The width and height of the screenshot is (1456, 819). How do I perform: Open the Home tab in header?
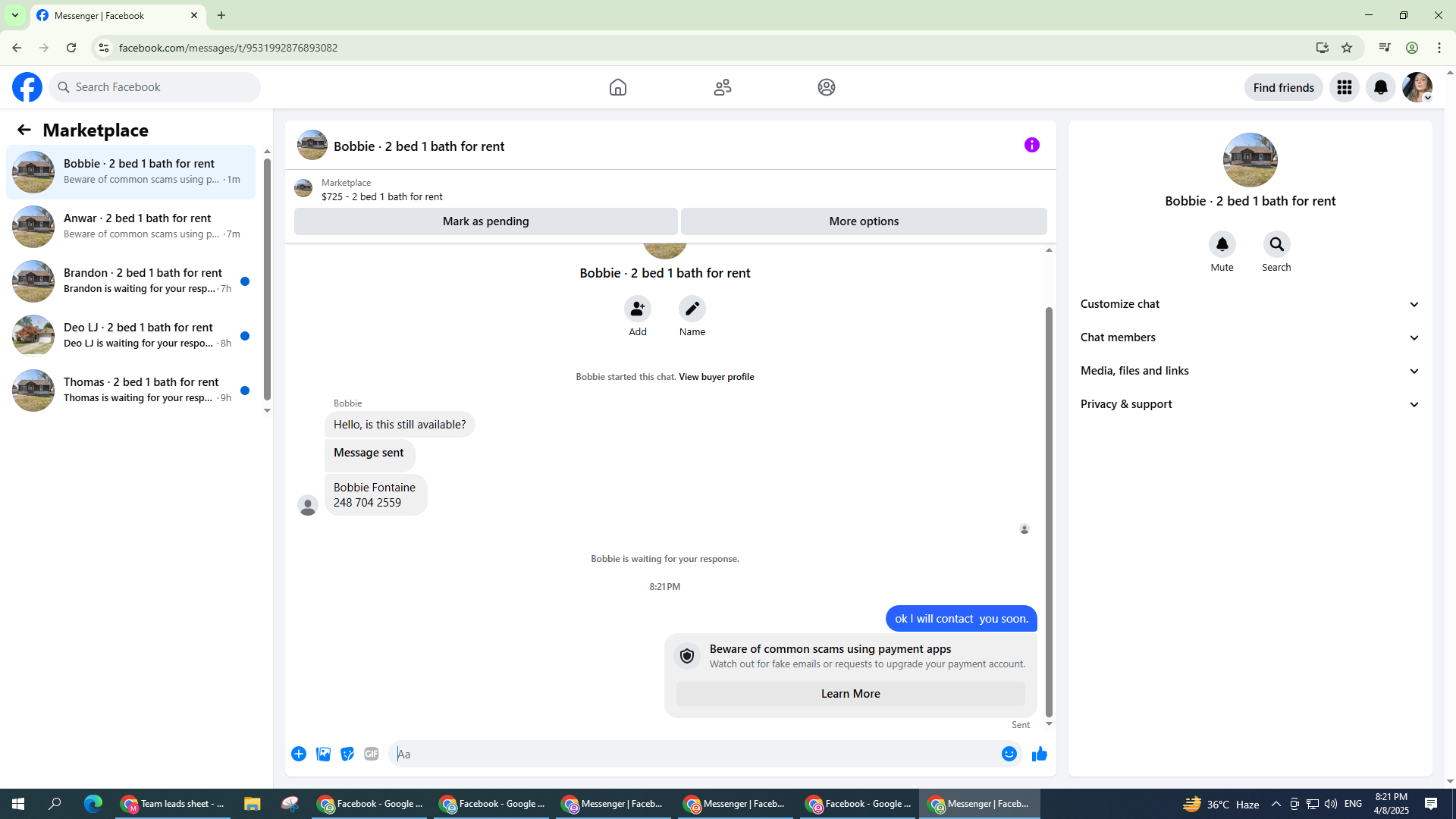click(x=617, y=87)
